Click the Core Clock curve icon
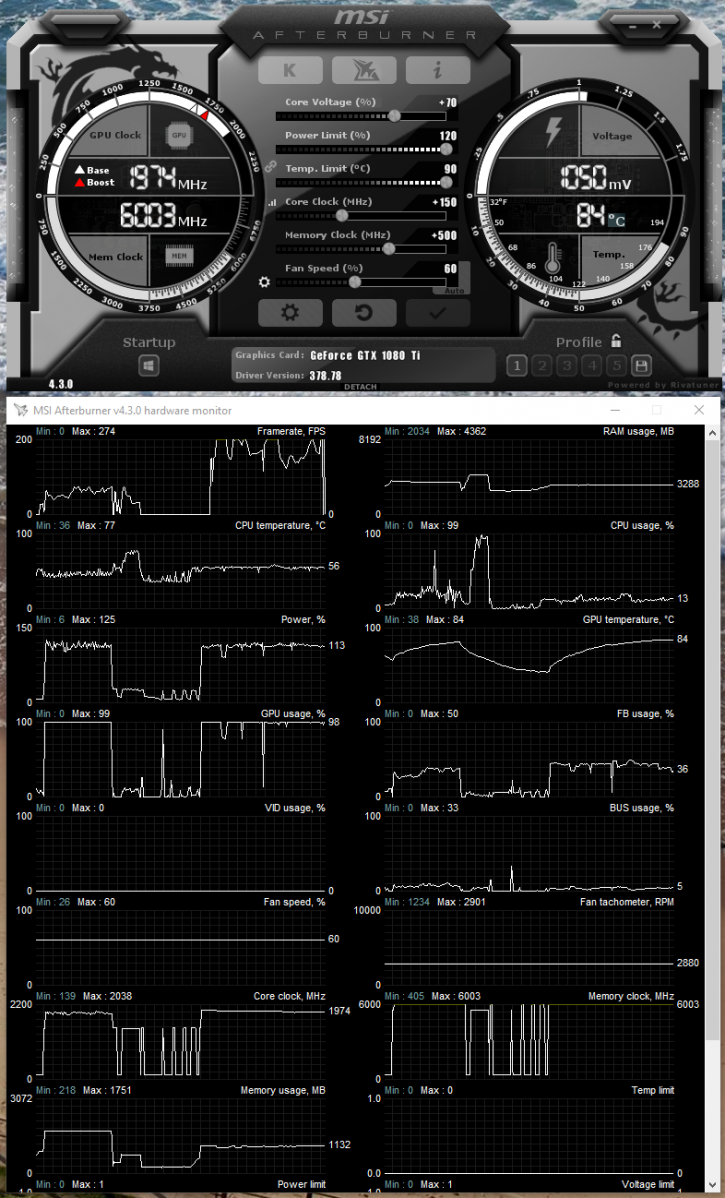Screen dimensions: 725x1198 pyautogui.click(x=272, y=202)
